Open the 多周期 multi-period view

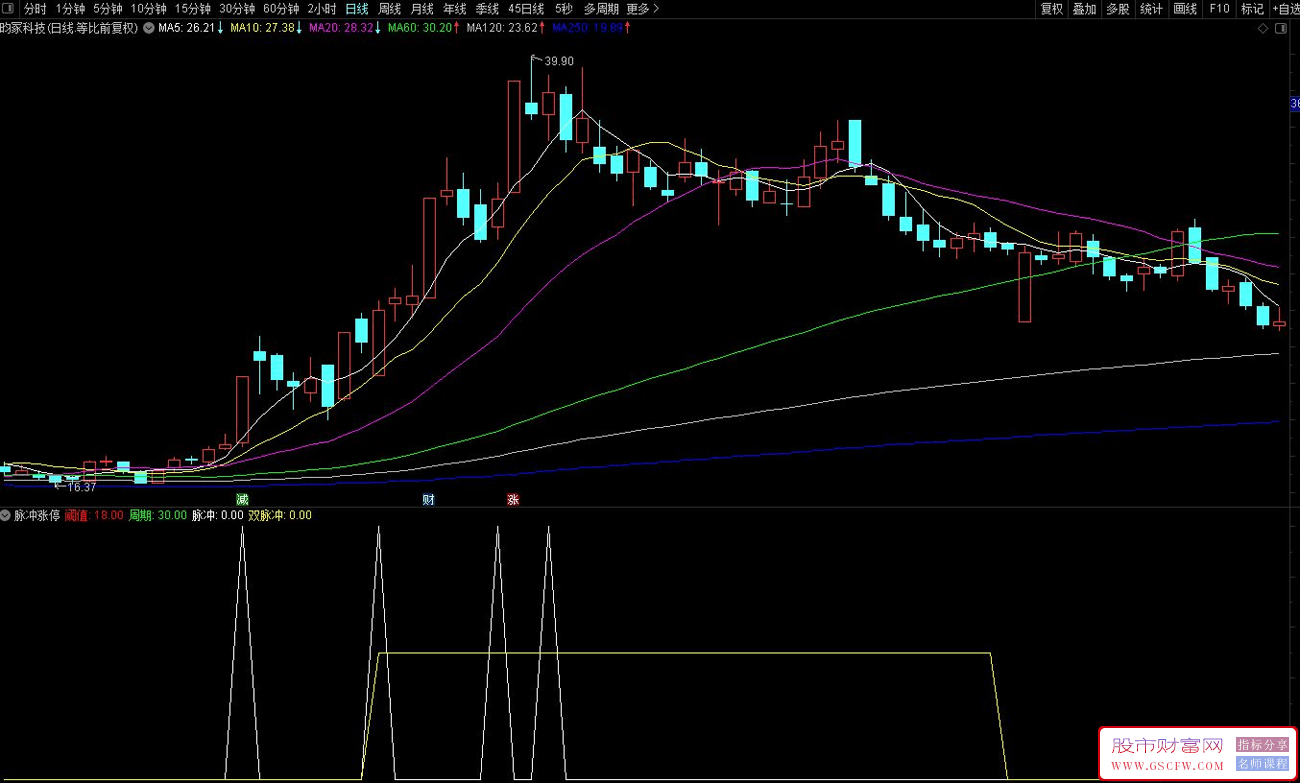[x=601, y=9]
